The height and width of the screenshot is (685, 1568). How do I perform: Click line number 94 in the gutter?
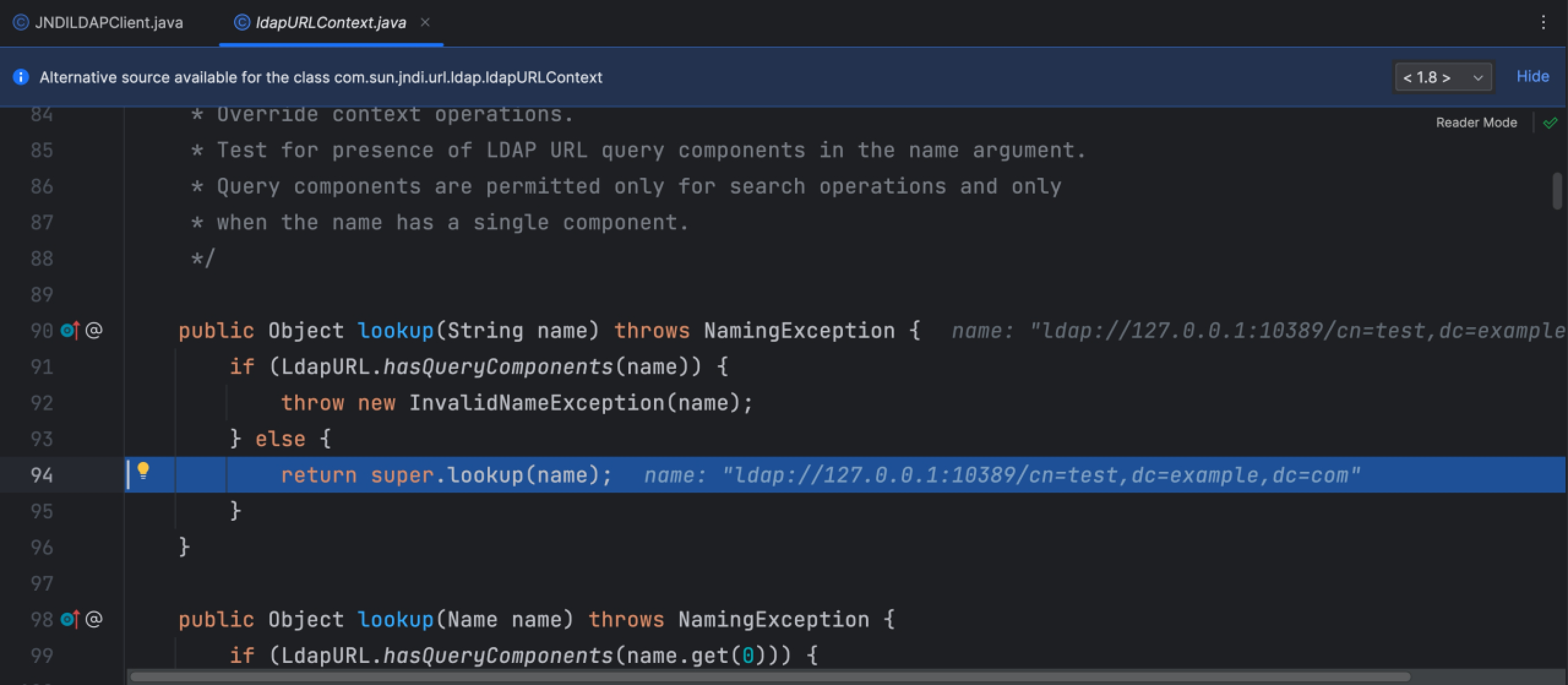(42, 475)
